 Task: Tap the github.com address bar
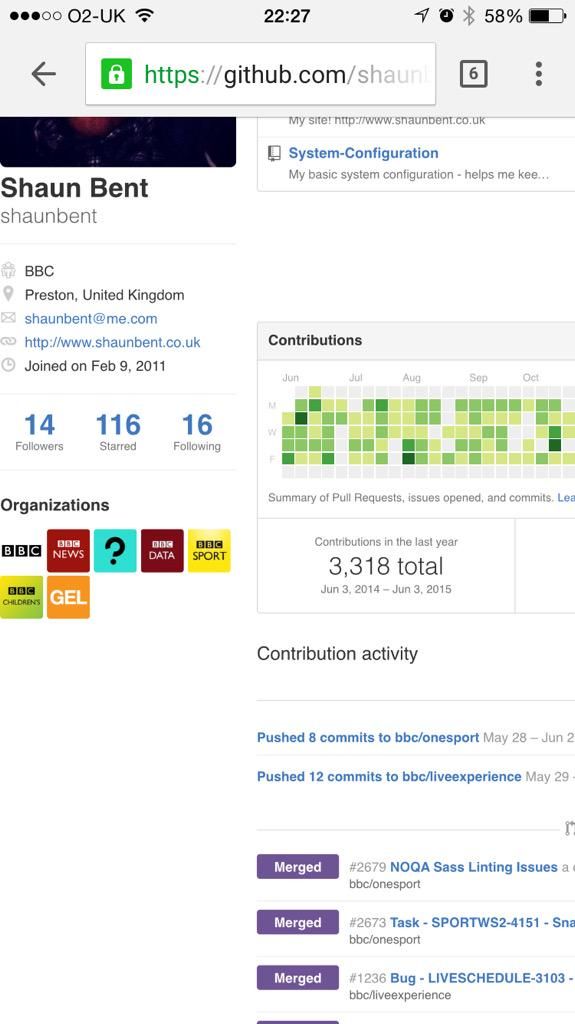coord(260,74)
